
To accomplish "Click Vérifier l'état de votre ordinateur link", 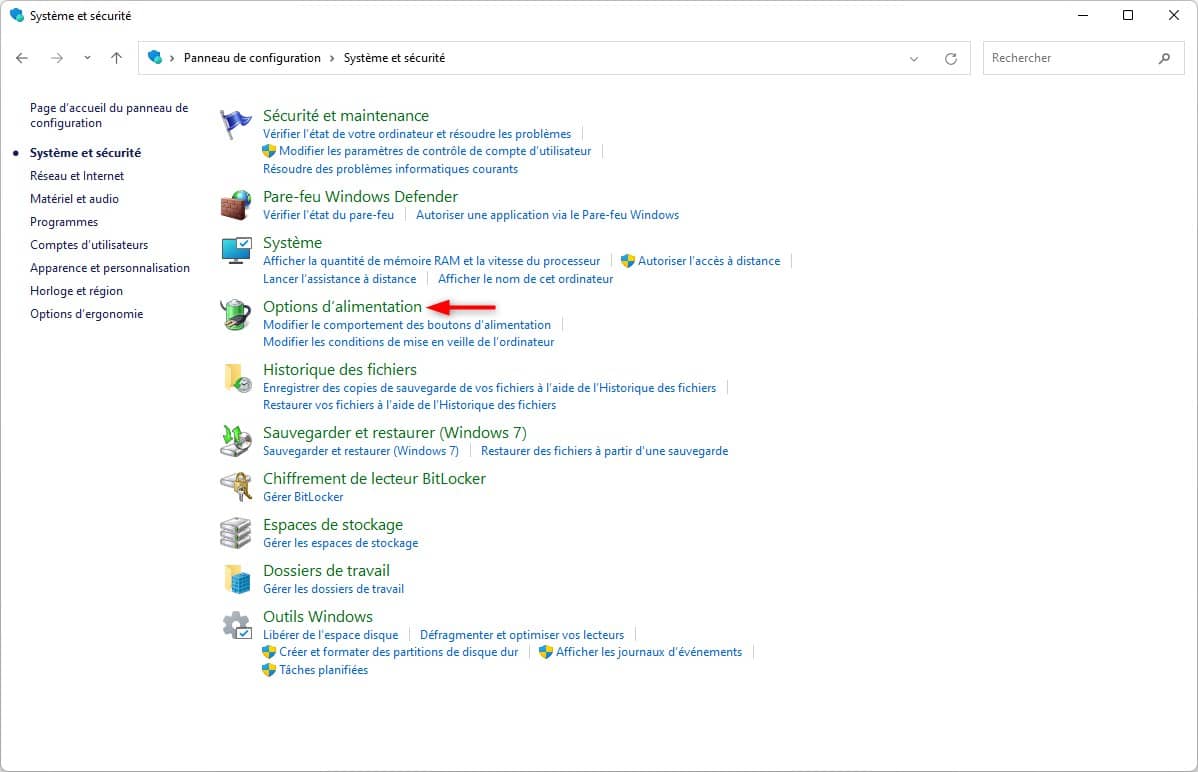I will [417, 134].
